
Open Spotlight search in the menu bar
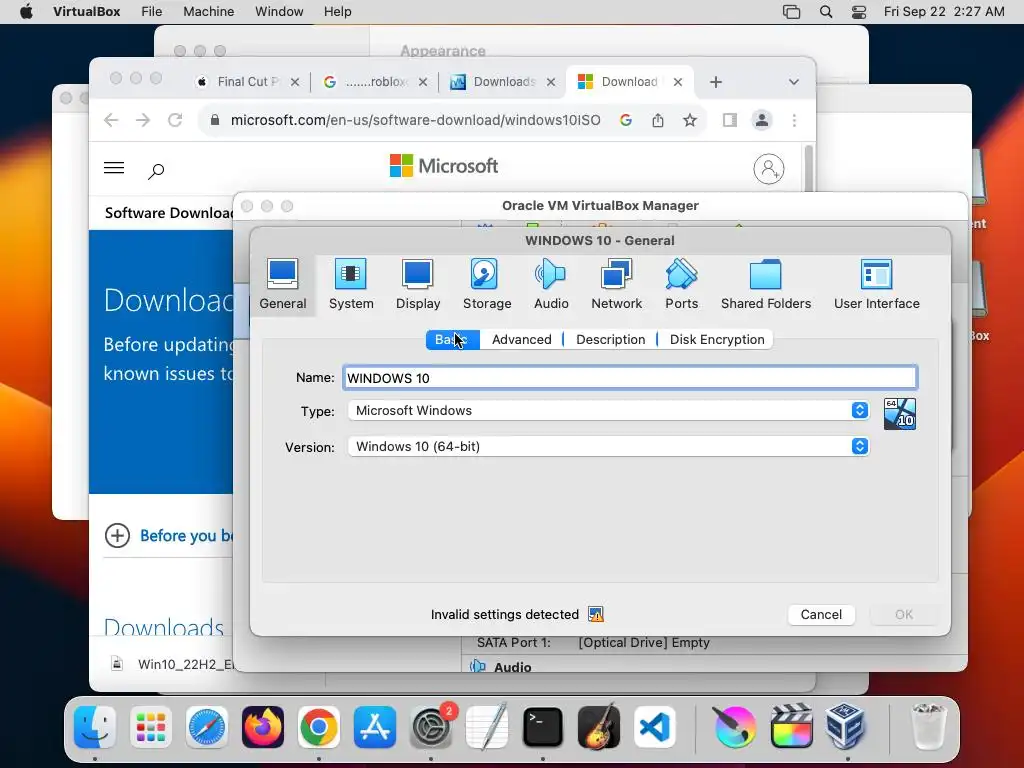click(825, 12)
